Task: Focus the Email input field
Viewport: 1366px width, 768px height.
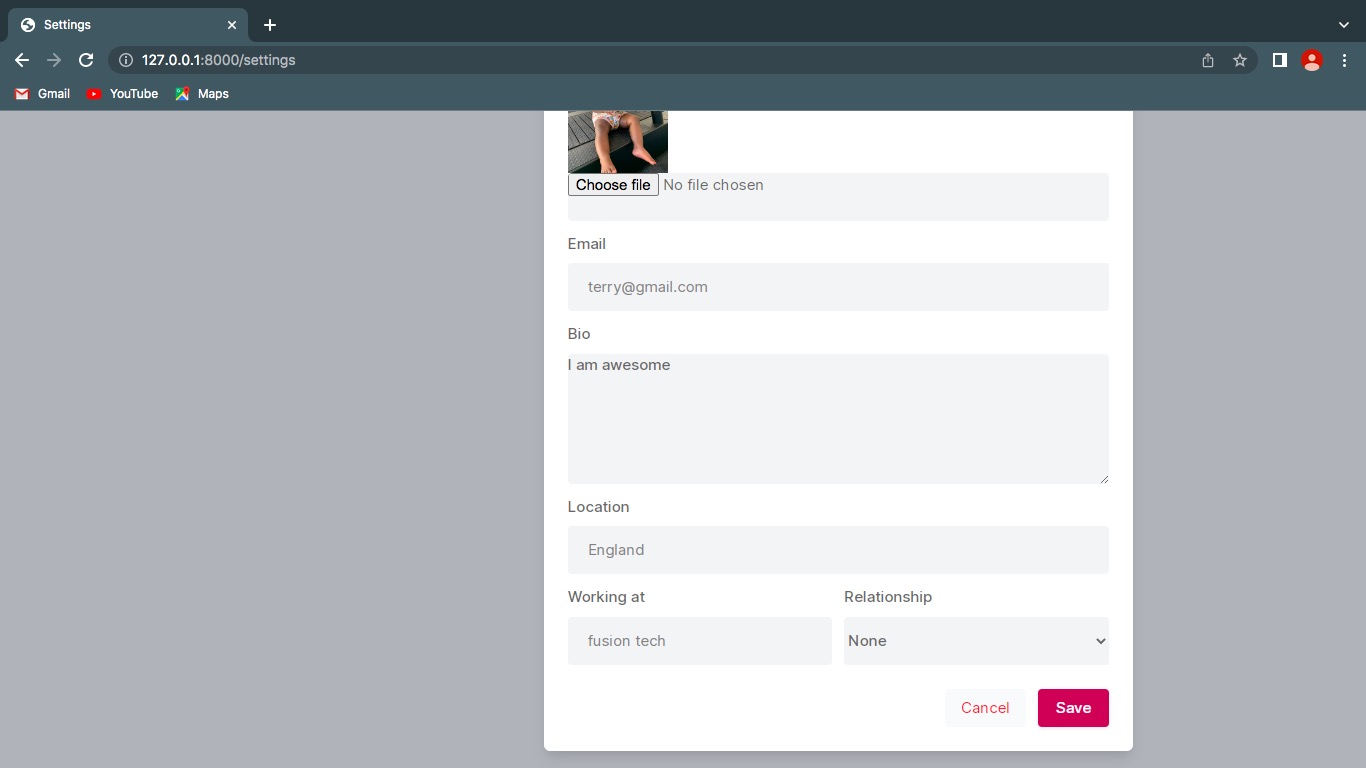Action: (x=838, y=287)
